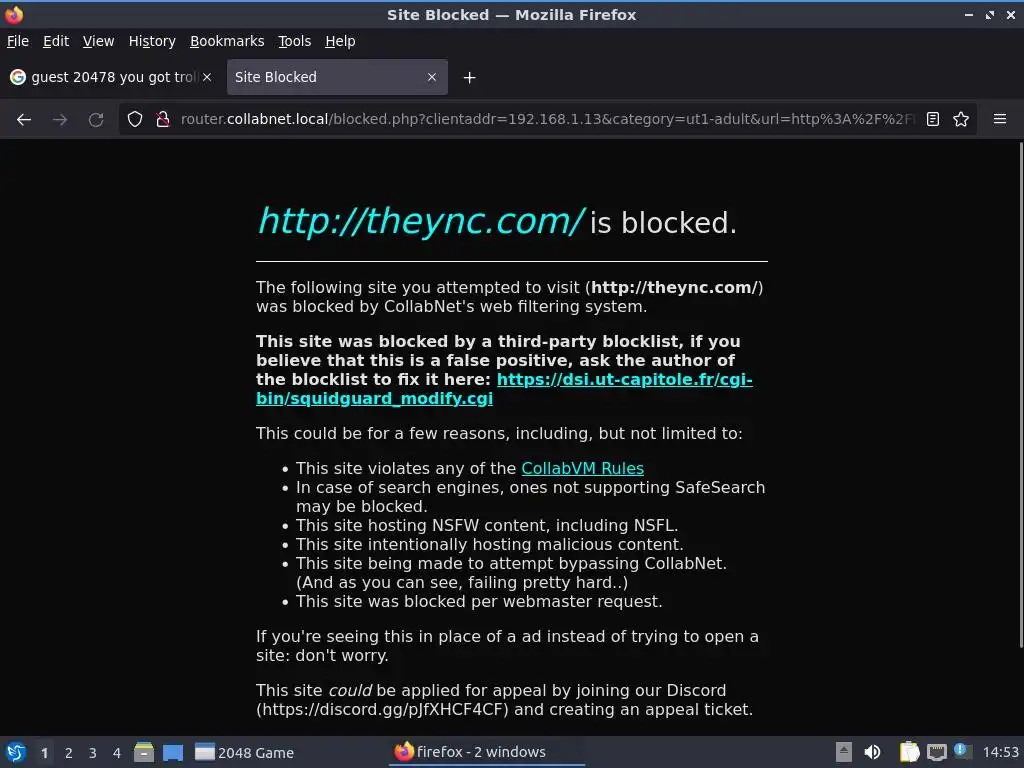The height and width of the screenshot is (768, 1024).
Task: Click the network connection tray icon
Action: 936,752
